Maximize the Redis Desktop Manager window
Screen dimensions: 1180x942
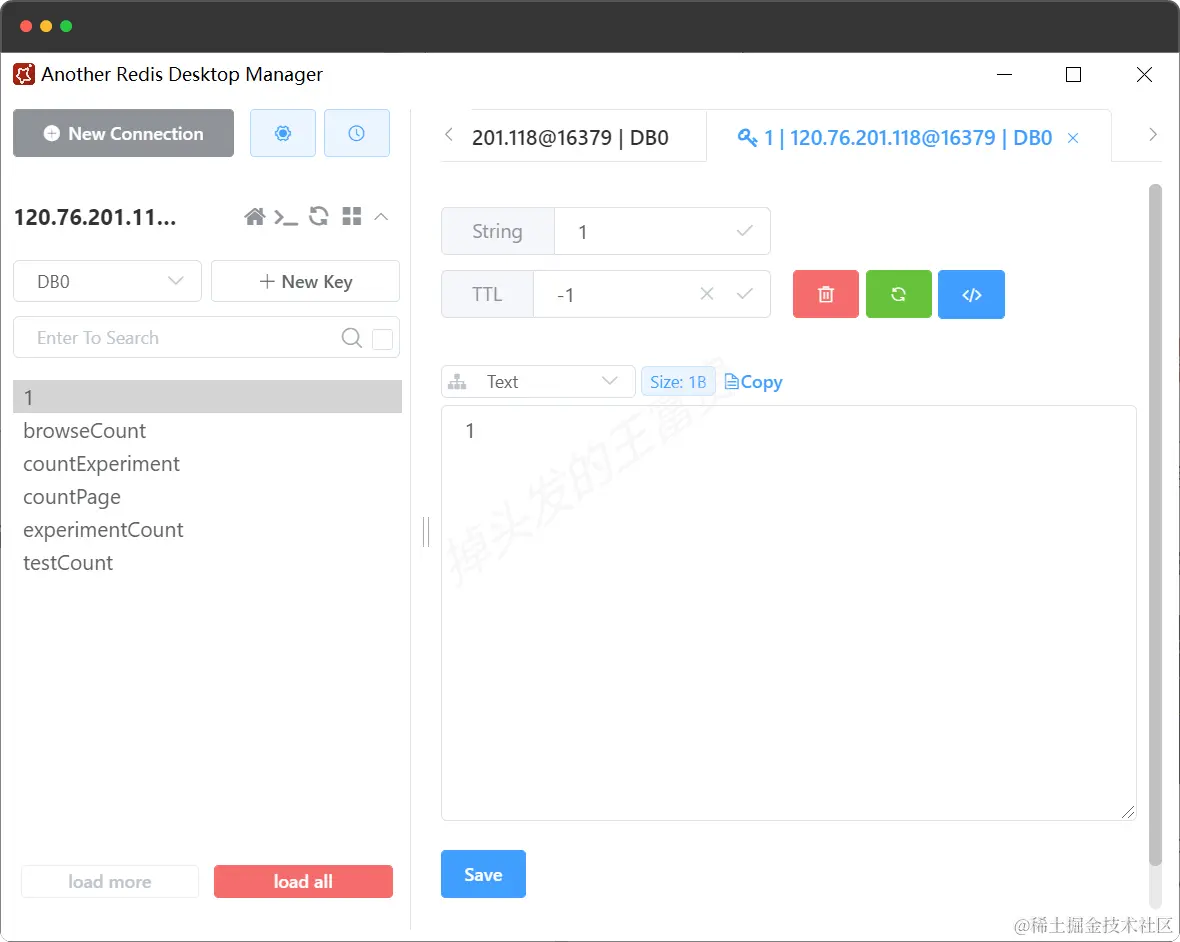pos(1073,74)
